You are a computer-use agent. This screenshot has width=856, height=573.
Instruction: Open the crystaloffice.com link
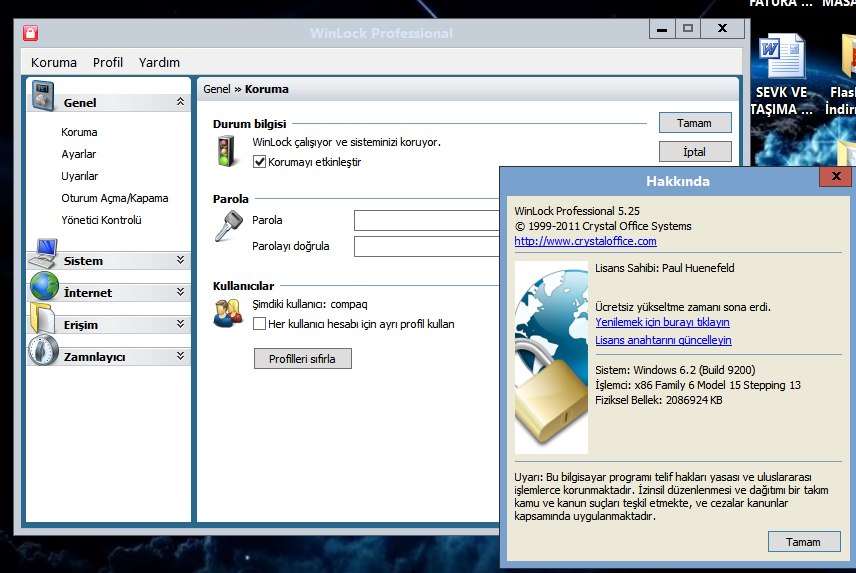click(585, 241)
